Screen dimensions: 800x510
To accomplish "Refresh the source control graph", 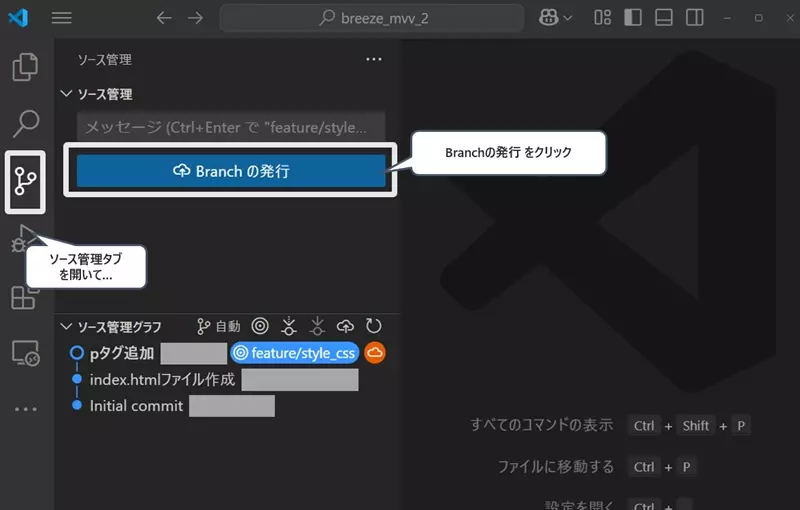I will [373, 326].
